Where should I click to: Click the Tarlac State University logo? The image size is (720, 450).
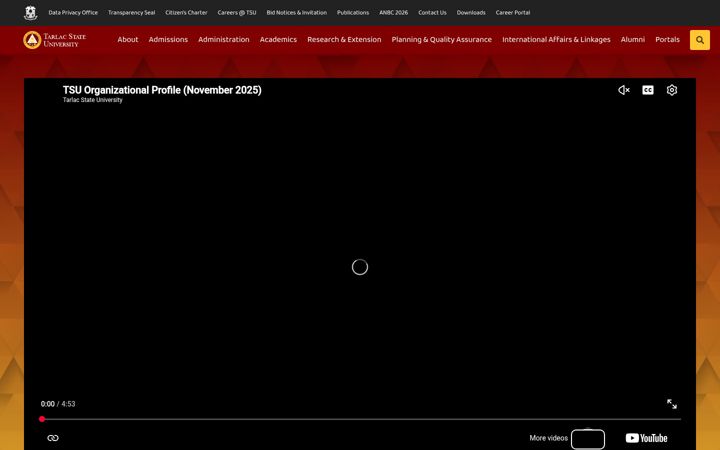(55, 40)
